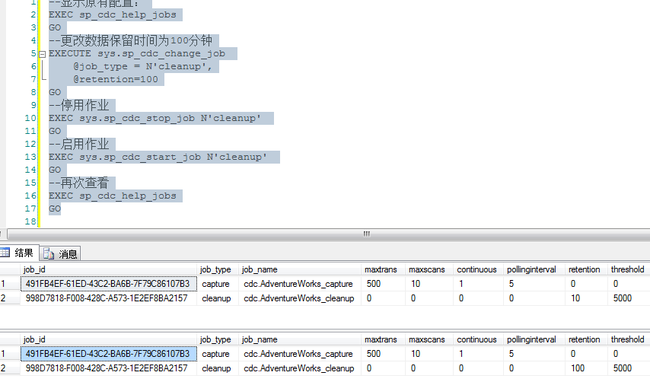
Task: Select threshold value 5000 in second grid
Action: tap(628, 368)
